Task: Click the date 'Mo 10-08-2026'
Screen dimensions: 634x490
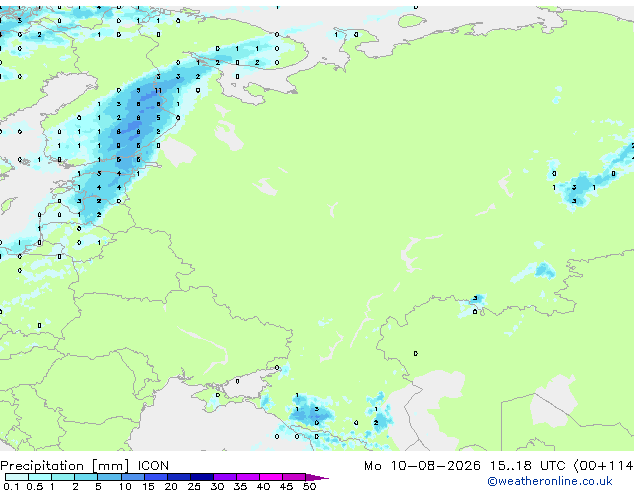Action: coord(422,466)
